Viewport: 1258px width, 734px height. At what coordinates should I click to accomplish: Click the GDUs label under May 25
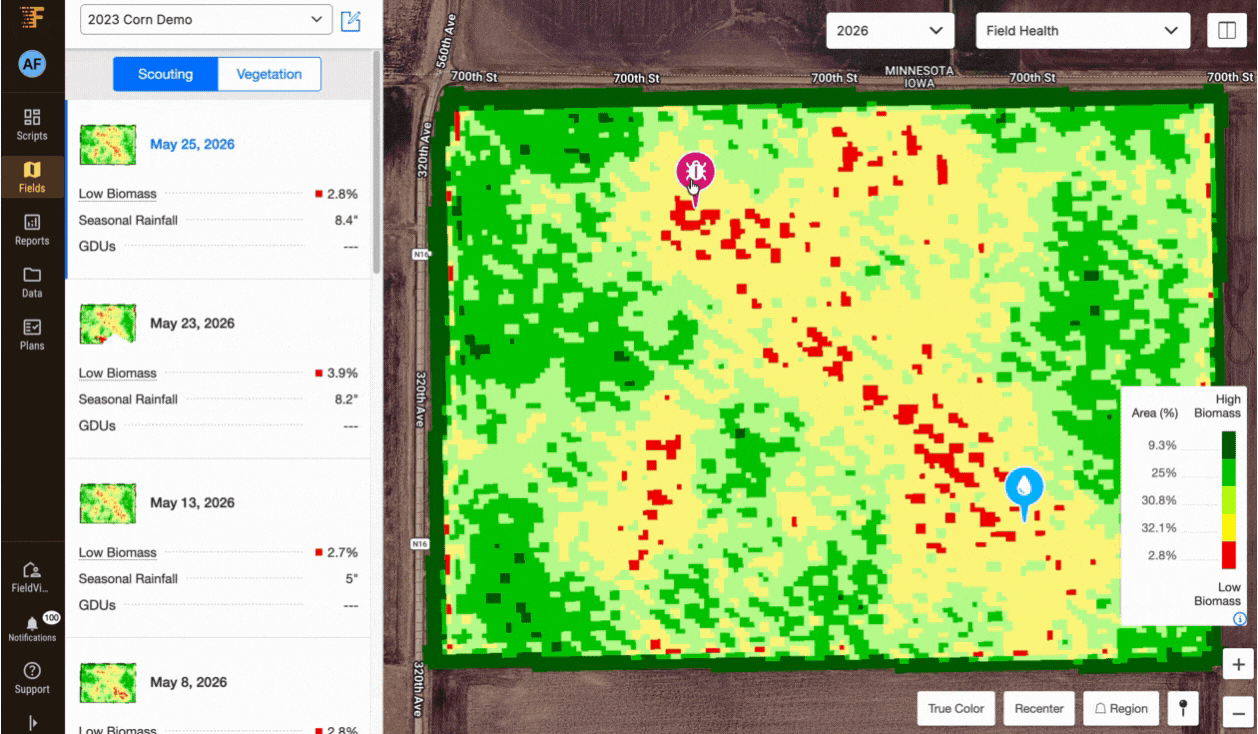[x=97, y=246]
